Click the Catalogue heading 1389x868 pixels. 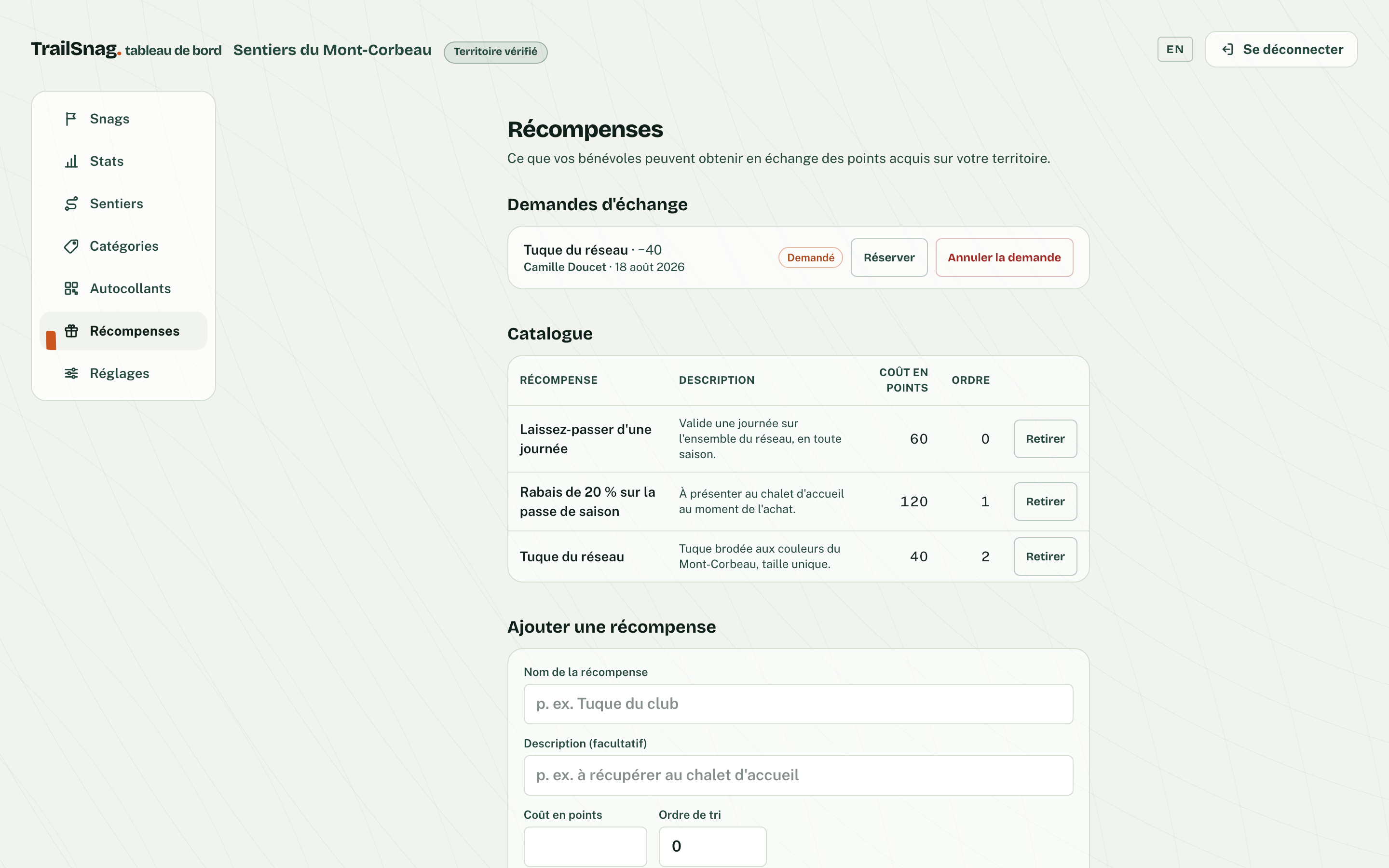(x=549, y=334)
